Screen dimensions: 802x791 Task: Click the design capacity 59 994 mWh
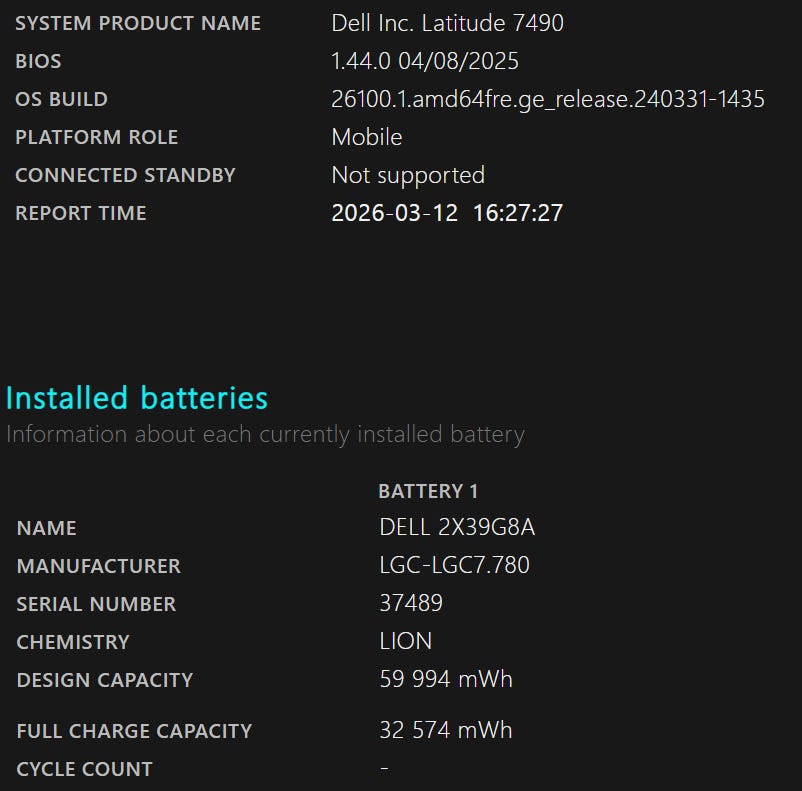[x=446, y=680]
